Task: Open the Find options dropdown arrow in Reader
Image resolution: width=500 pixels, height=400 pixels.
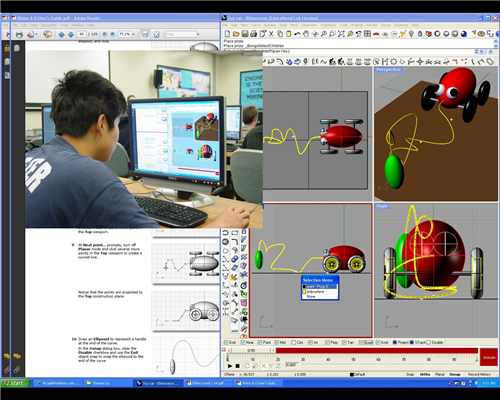Action: (x=198, y=34)
